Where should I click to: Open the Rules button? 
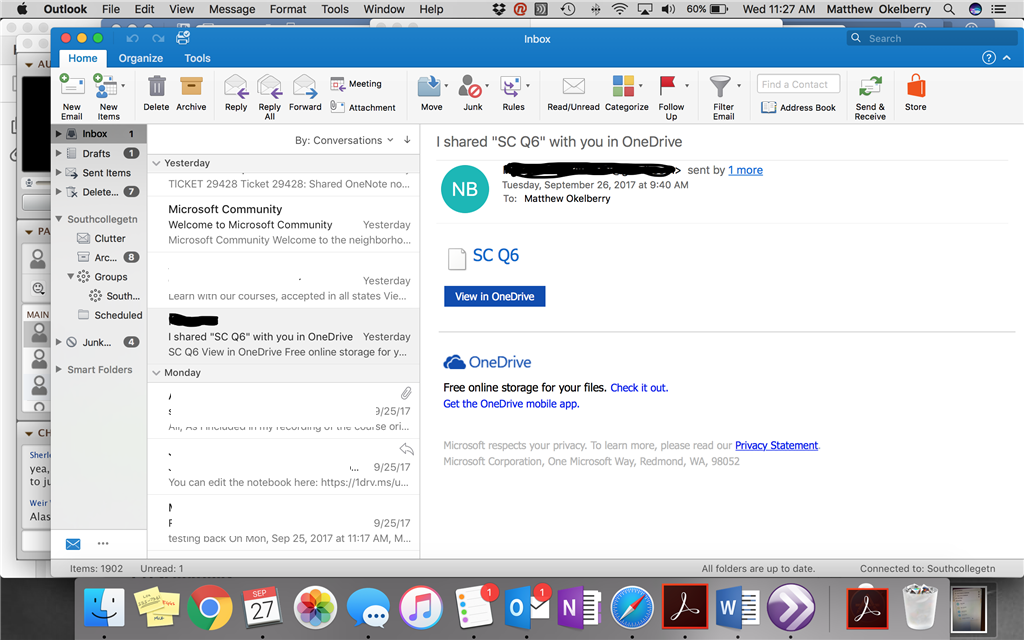pos(512,93)
